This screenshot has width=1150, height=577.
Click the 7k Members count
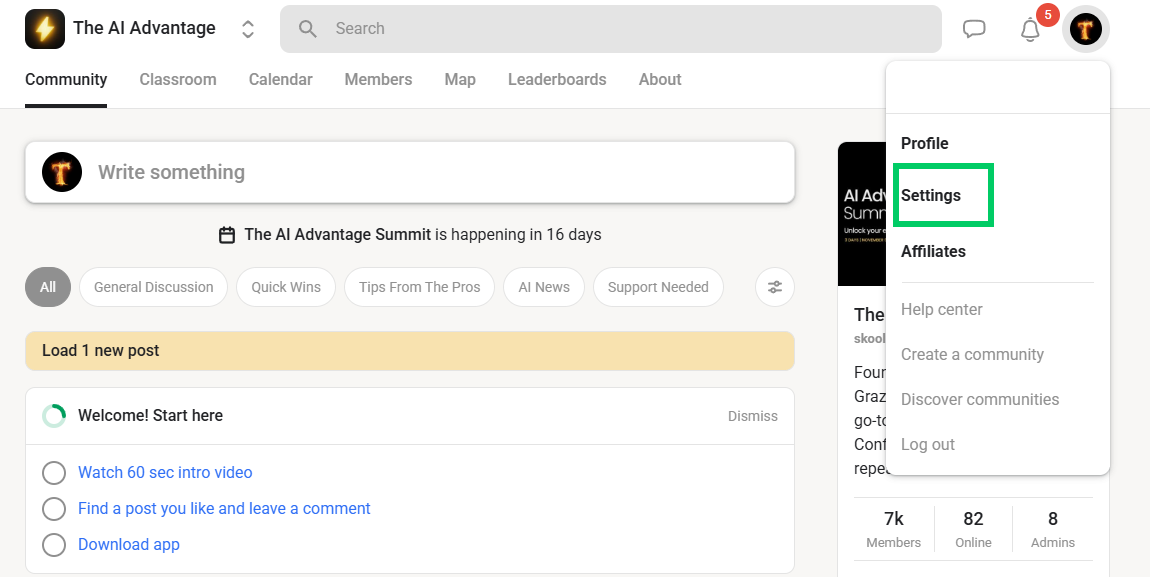point(894,530)
